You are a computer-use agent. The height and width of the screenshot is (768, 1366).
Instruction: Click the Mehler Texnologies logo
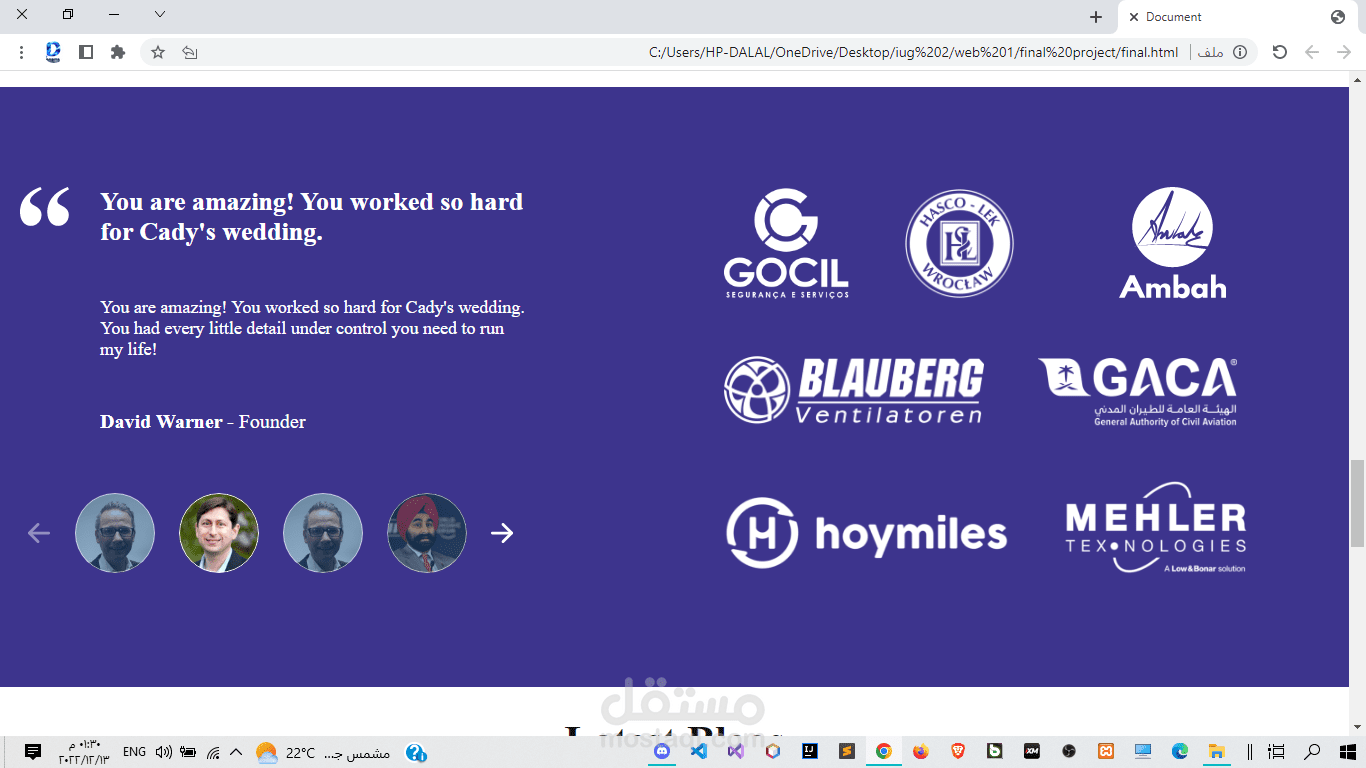[x=1156, y=528]
